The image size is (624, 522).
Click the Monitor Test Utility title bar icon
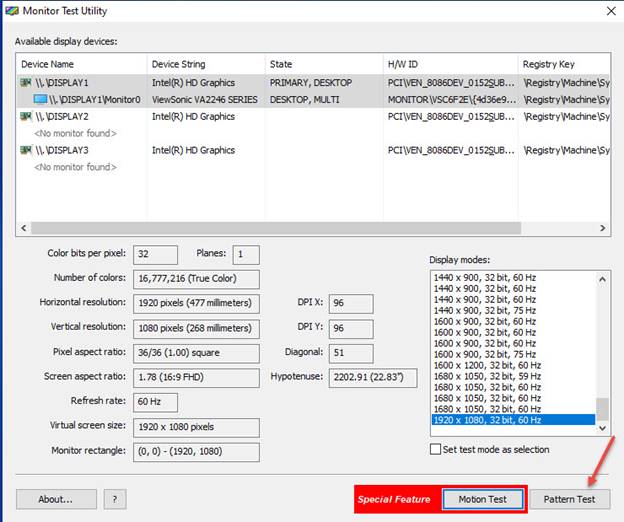[11, 11]
